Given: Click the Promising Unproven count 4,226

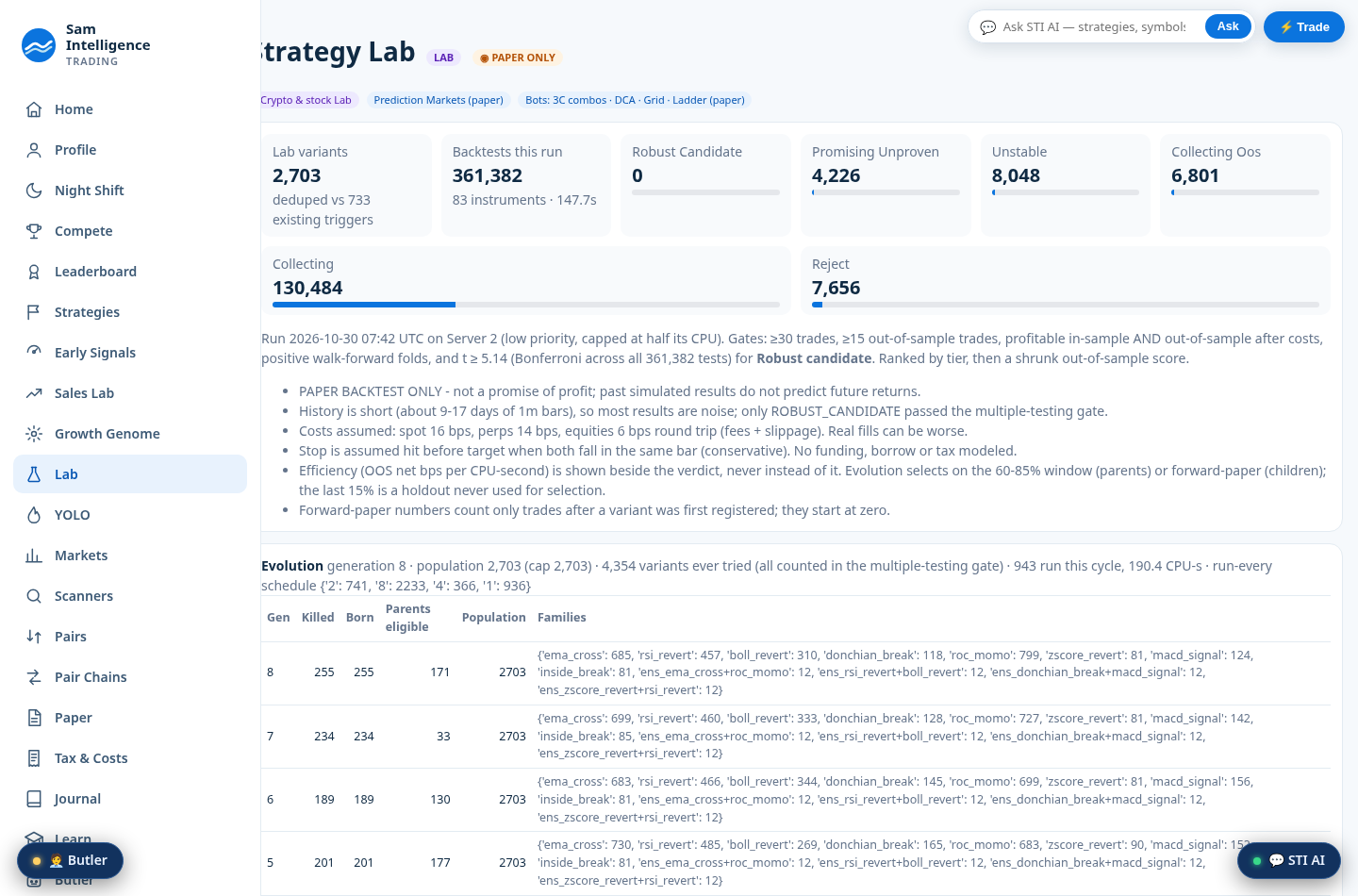Looking at the screenshot, I should click(836, 175).
